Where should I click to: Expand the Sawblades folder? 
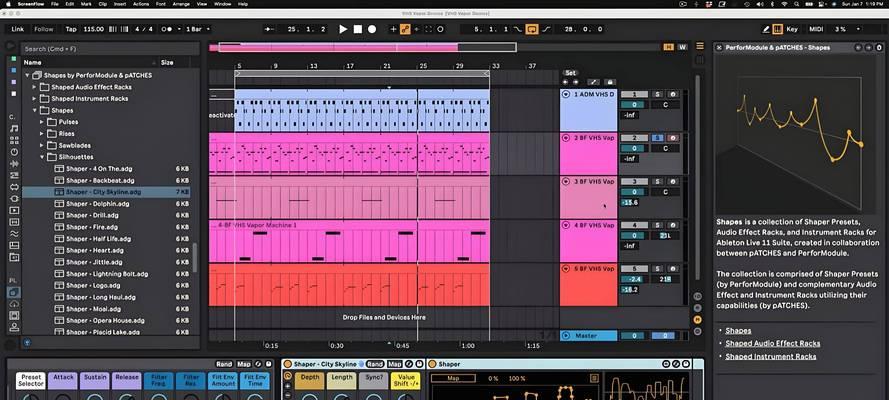(x=41, y=146)
